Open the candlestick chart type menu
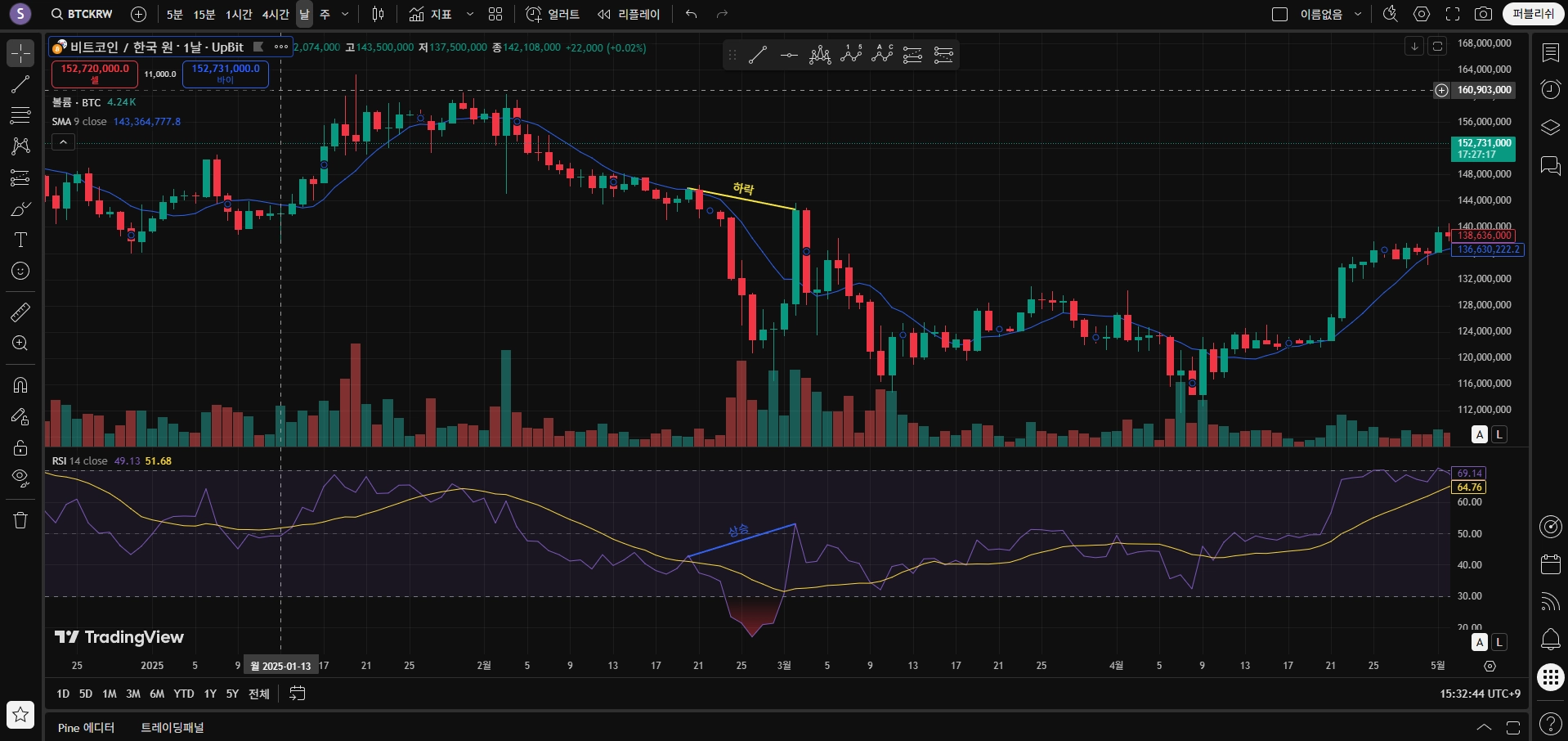This screenshot has width=1568, height=741. 378,14
